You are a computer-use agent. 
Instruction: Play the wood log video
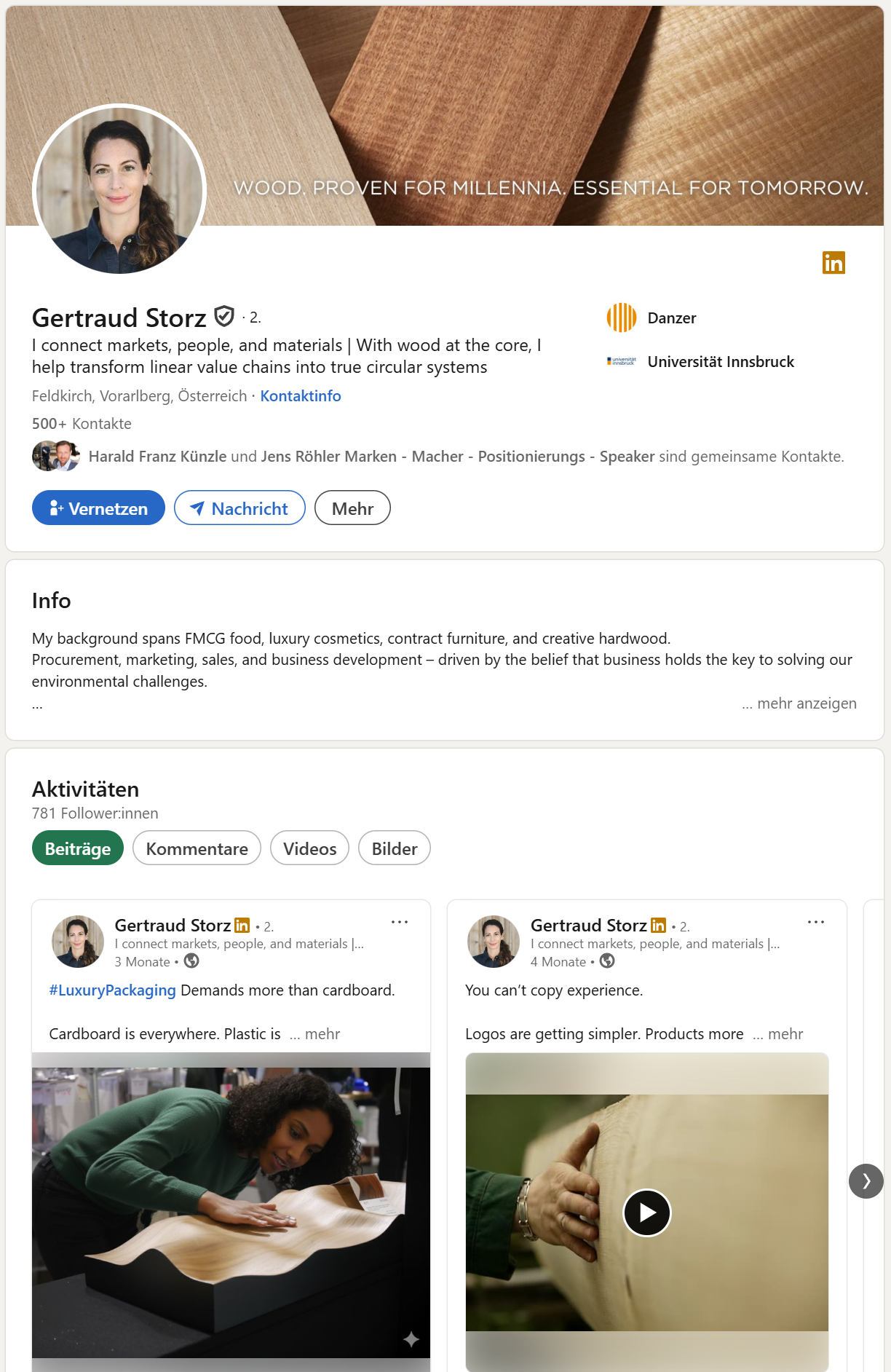pyautogui.click(x=646, y=1213)
